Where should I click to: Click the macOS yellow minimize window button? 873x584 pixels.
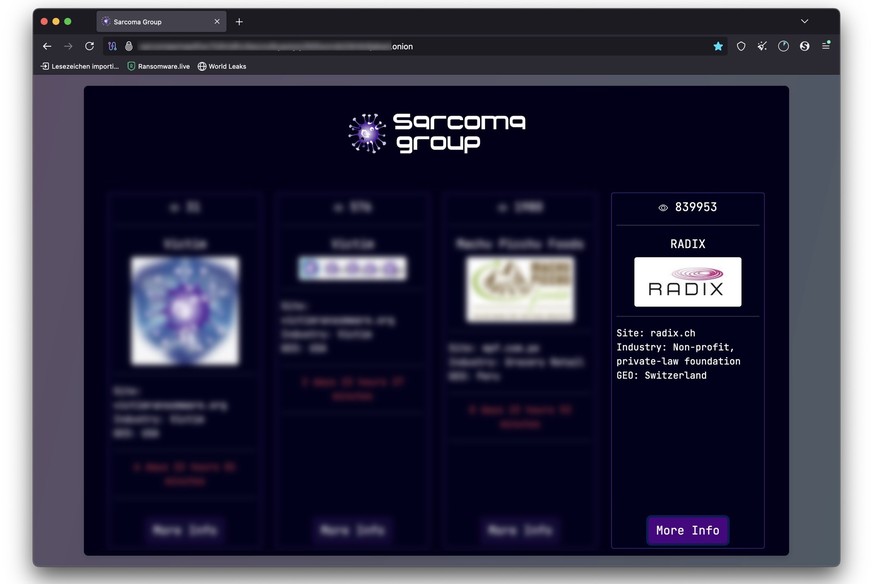(x=56, y=22)
